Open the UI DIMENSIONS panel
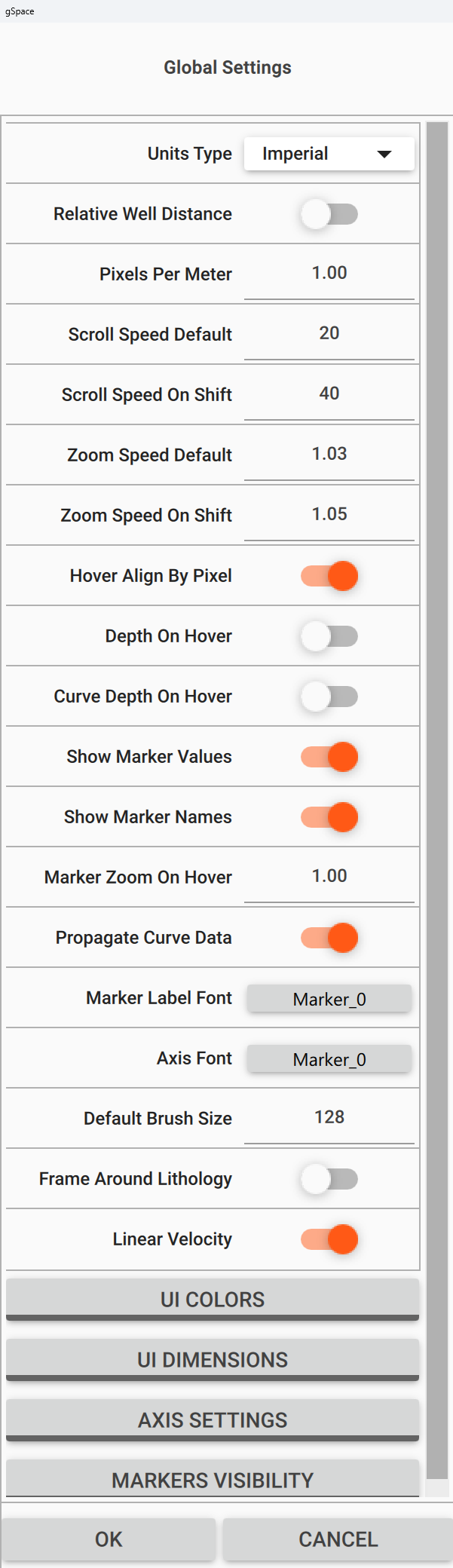Viewport: 453px width, 1568px height. click(212, 1358)
